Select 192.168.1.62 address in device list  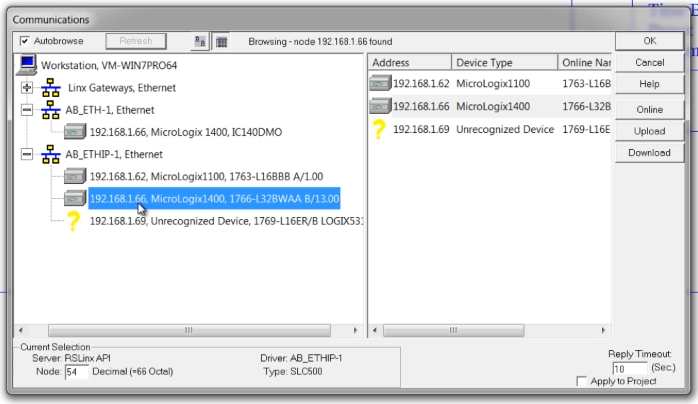click(x=421, y=84)
